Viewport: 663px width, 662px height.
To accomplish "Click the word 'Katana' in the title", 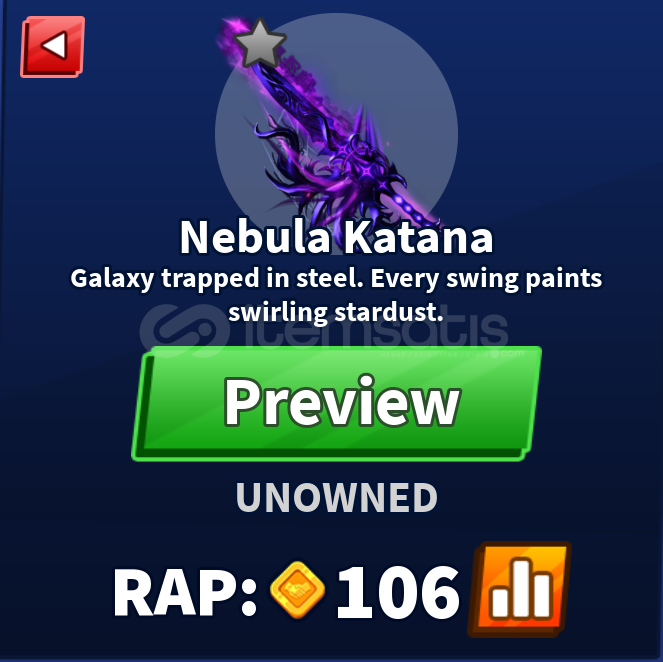I will coord(418,237).
